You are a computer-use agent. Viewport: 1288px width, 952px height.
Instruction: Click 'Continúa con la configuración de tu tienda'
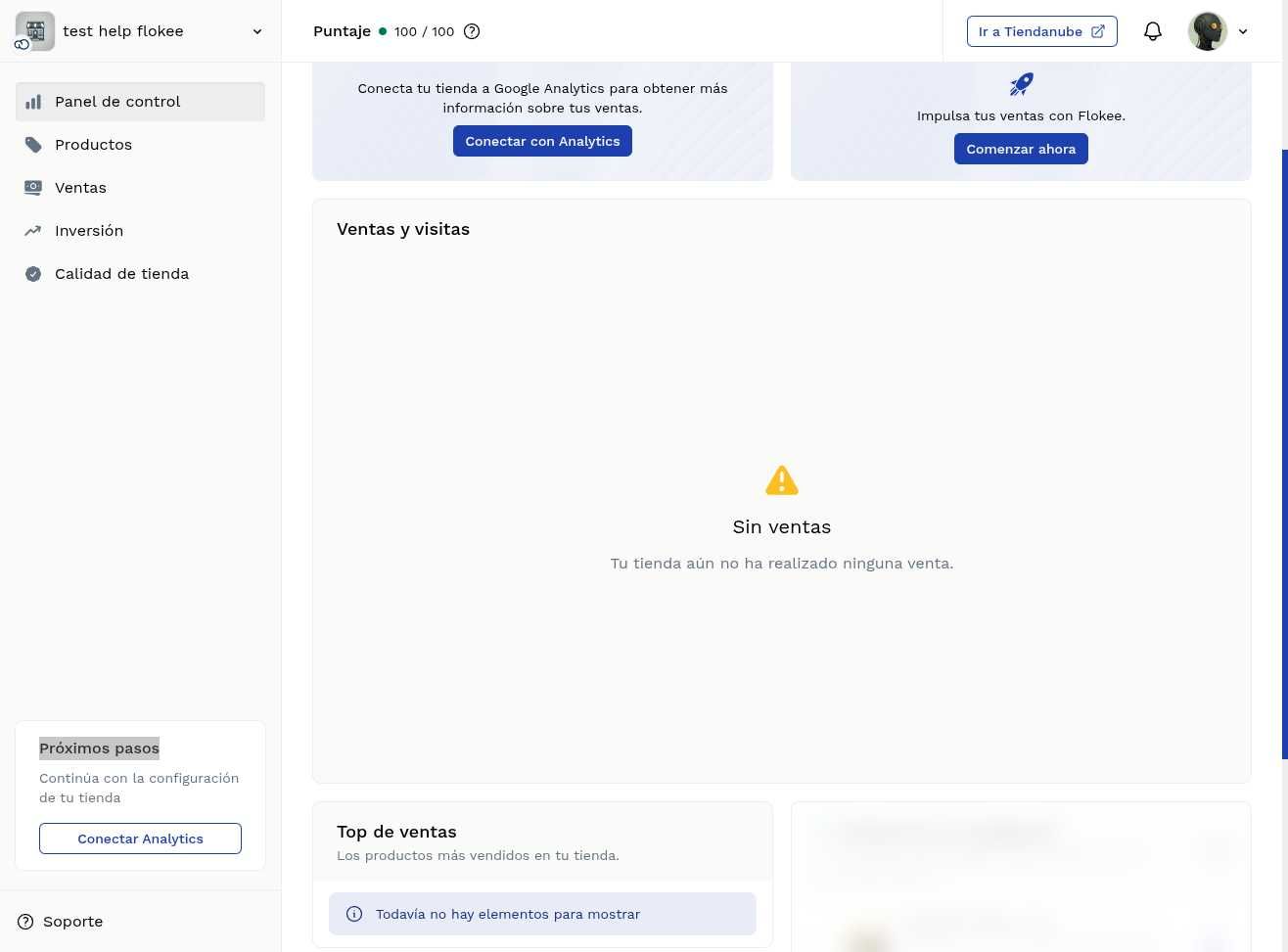(x=139, y=788)
